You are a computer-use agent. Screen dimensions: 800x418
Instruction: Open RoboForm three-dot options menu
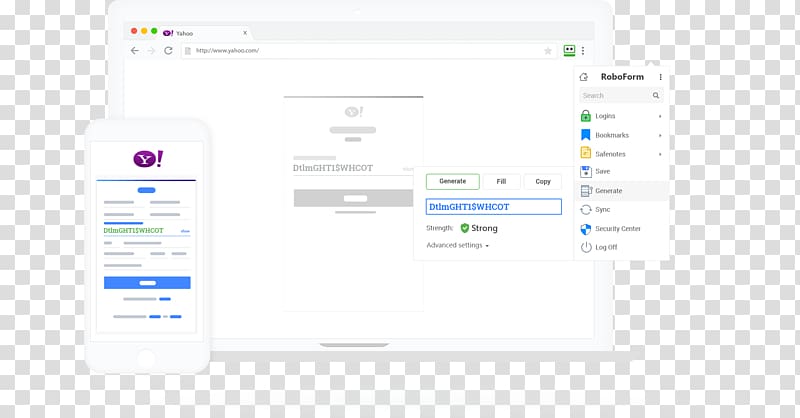click(x=660, y=77)
